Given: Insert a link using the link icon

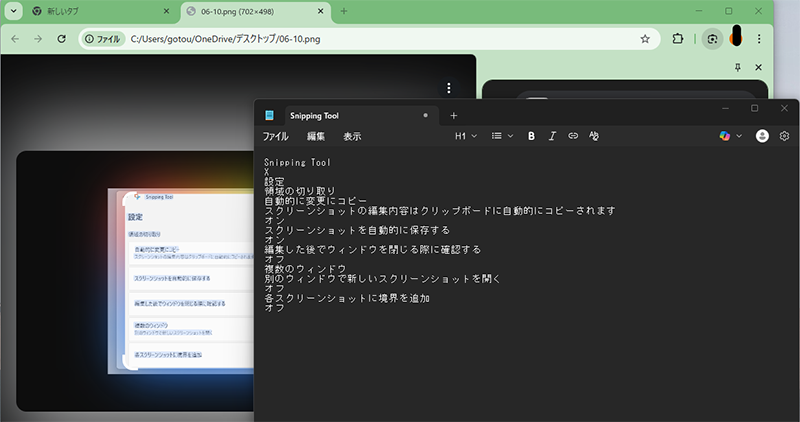Looking at the screenshot, I should [573, 136].
